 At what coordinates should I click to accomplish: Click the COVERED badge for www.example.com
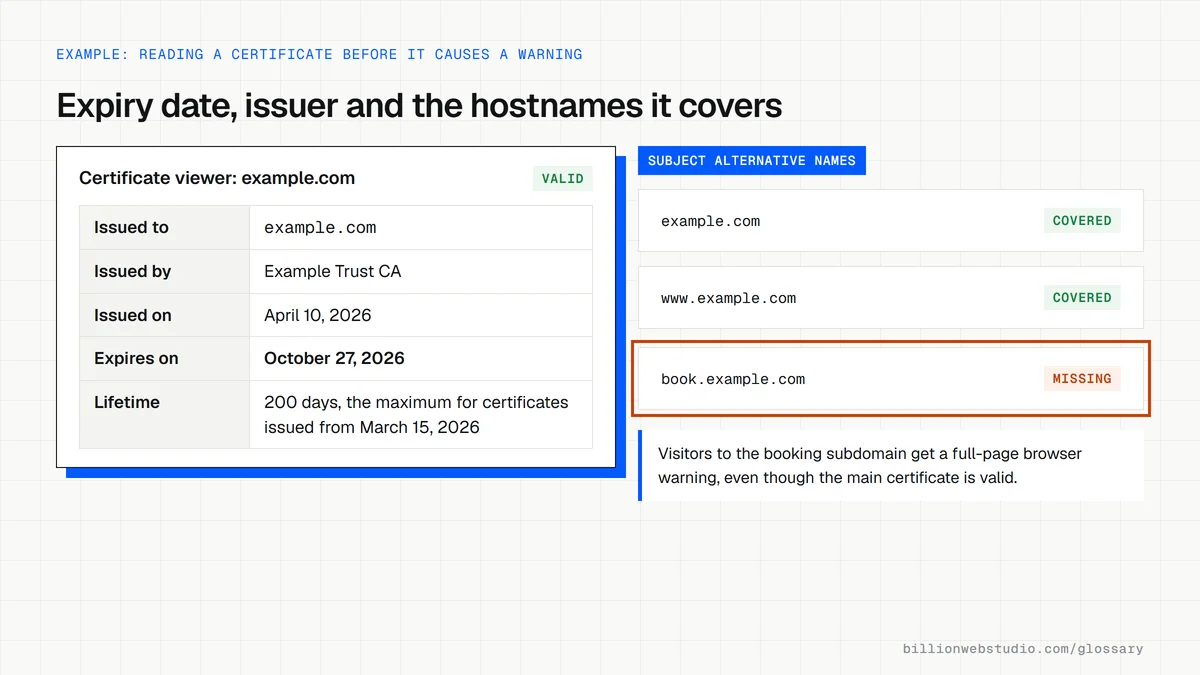pyautogui.click(x=1082, y=297)
